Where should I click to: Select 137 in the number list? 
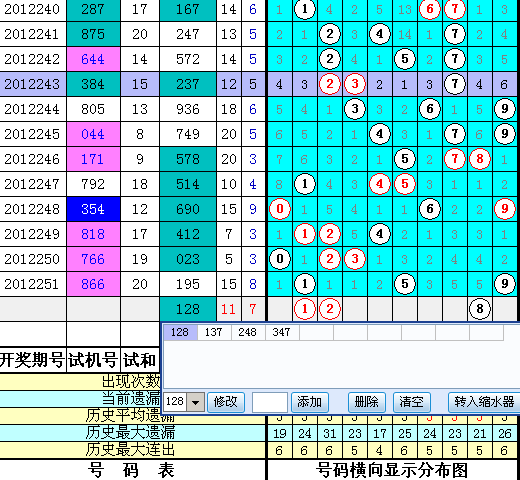214,332
